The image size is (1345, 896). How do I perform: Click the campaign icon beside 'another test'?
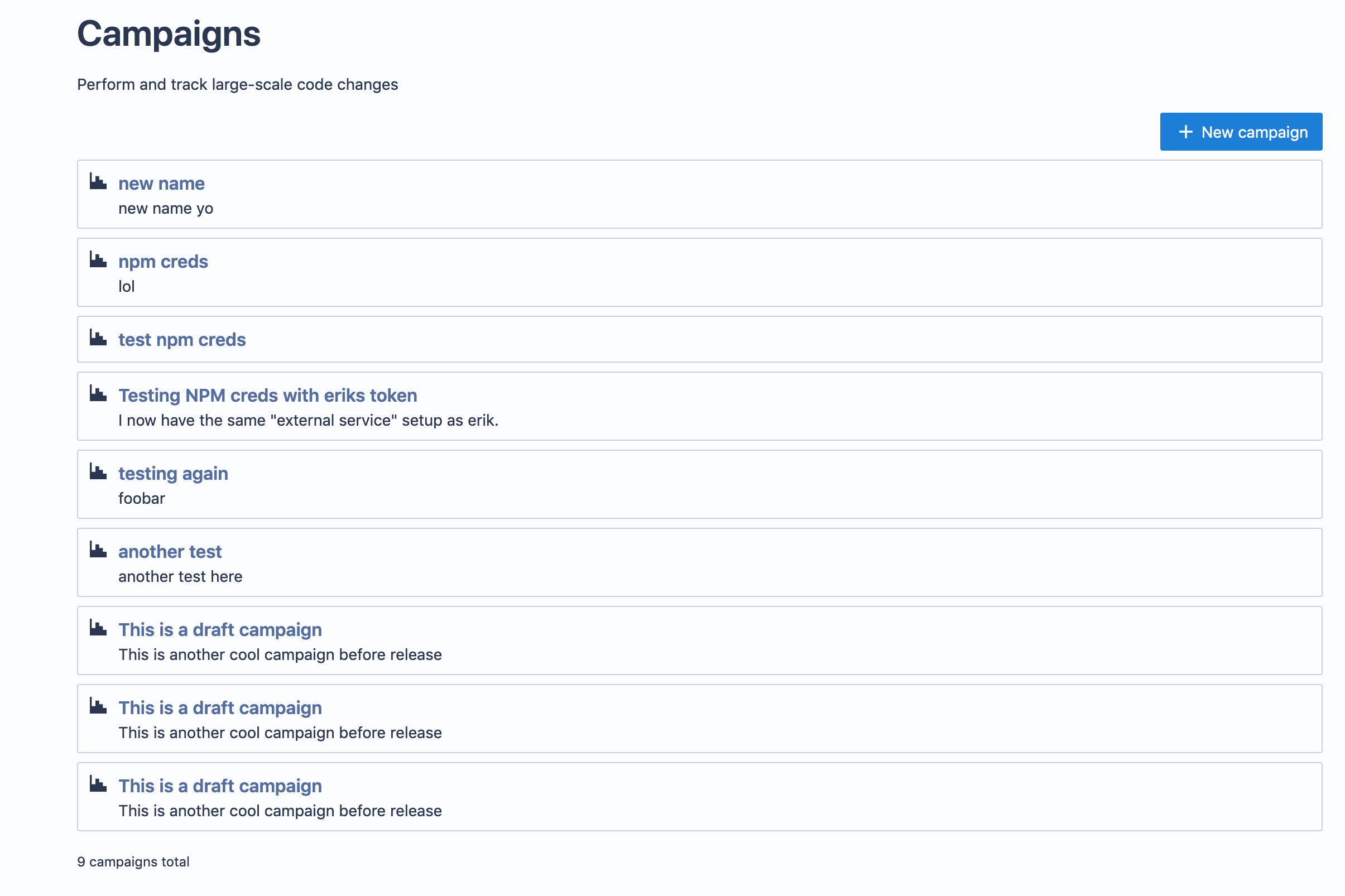98,550
